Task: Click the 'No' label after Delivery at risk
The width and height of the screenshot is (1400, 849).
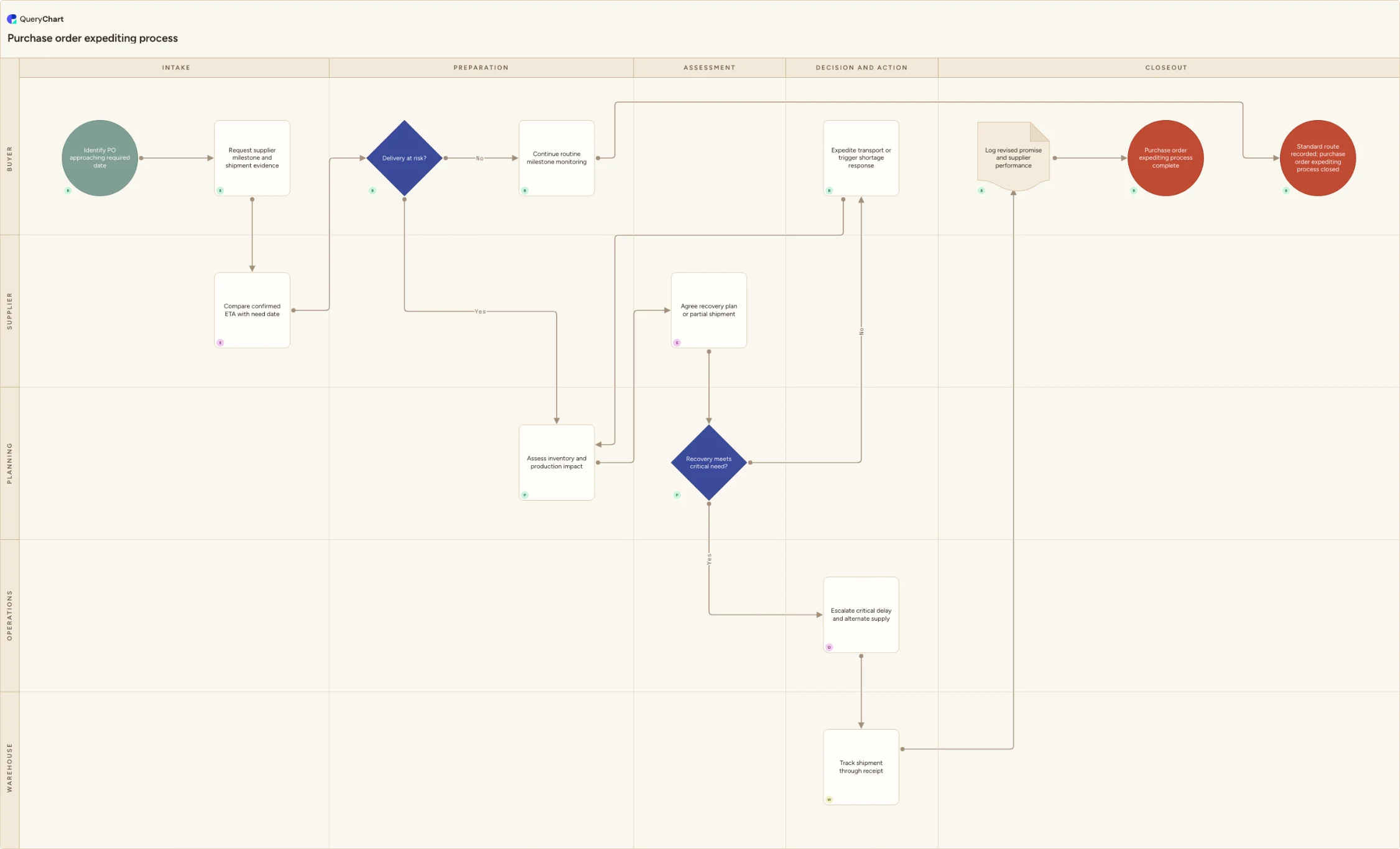Action: point(480,158)
